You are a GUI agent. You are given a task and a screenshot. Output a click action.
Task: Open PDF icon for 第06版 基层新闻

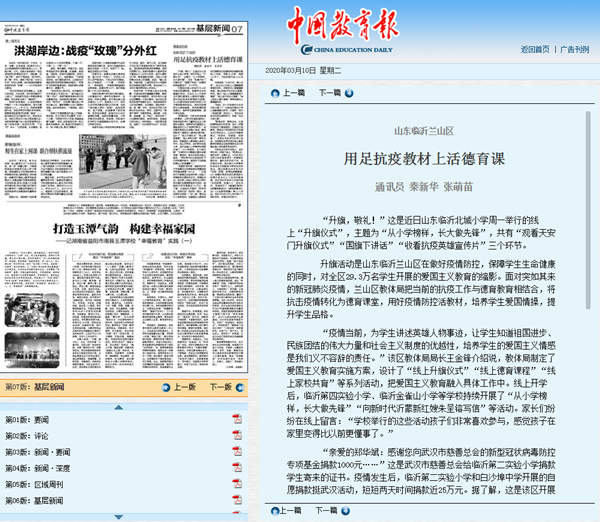coord(237,500)
